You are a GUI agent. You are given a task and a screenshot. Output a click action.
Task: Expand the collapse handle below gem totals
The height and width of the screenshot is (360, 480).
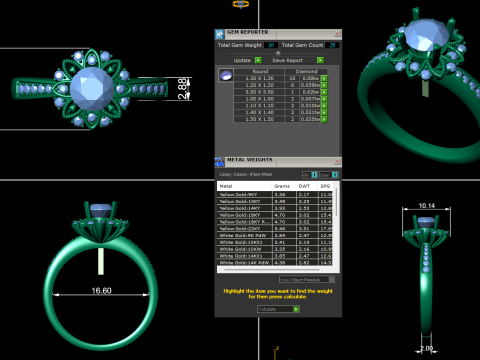(278, 53)
